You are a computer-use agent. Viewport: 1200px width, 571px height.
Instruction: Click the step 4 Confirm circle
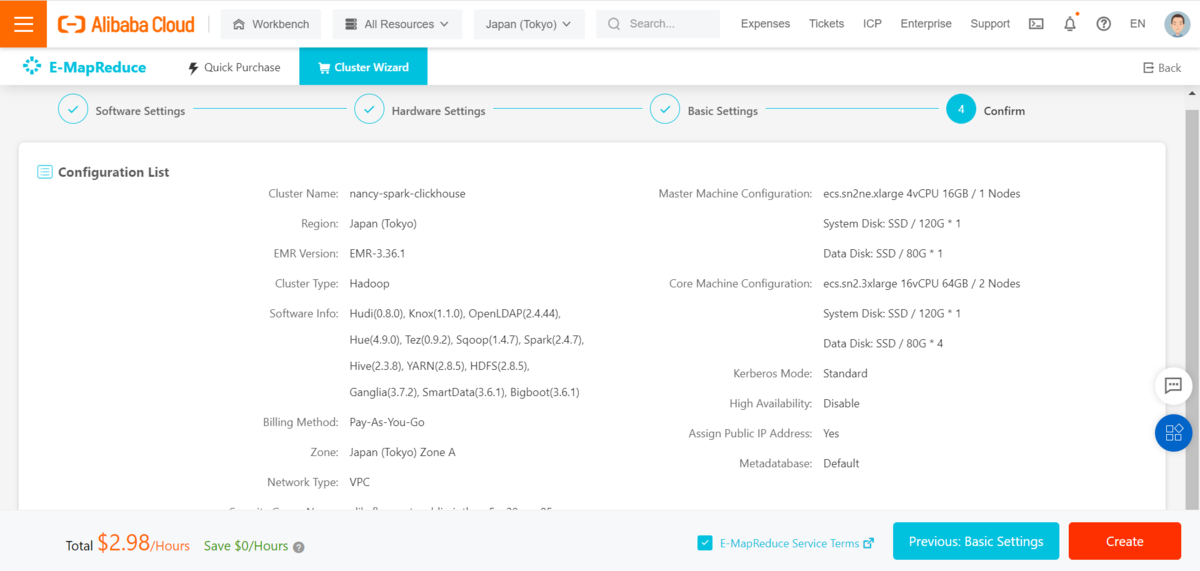click(961, 109)
